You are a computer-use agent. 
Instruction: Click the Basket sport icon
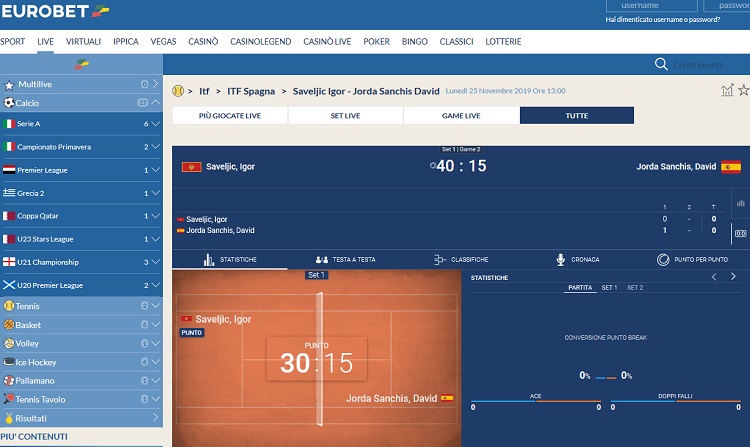pos(9,325)
